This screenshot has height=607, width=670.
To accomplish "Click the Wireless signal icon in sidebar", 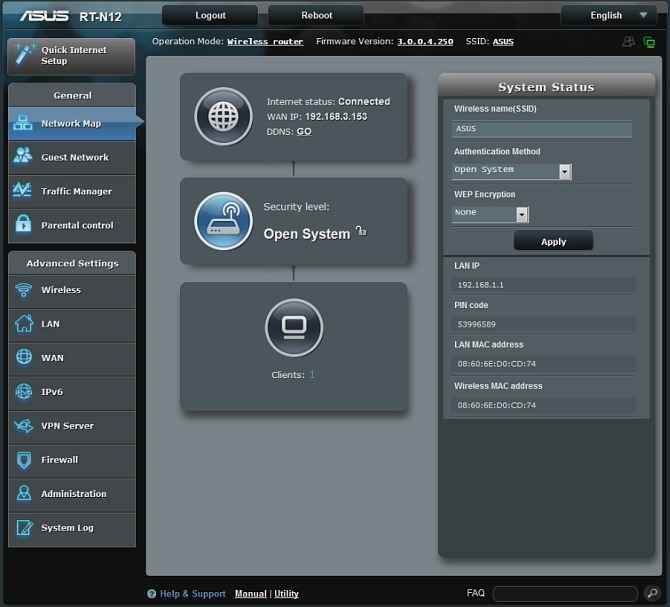I will 24,290.
